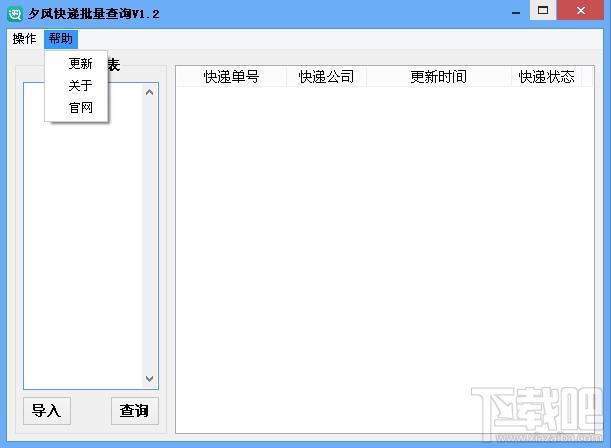611x448 pixels.
Task: Click the 快递状态 column header
Action: pyautogui.click(x=546, y=77)
